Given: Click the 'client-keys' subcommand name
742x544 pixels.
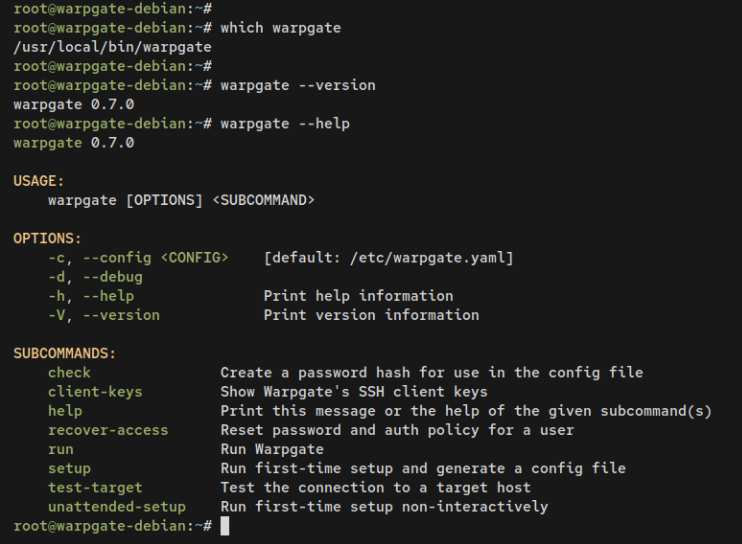Looking at the screenshot, I should tap(95, 392).
